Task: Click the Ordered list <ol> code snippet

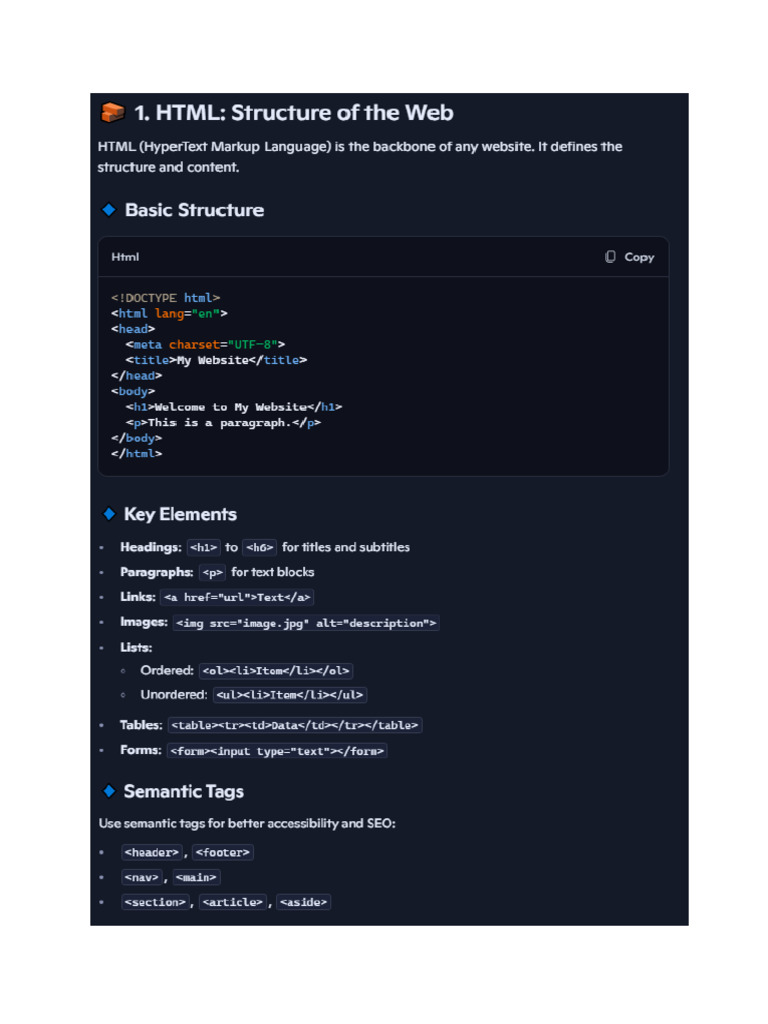Action: (275, 671)
